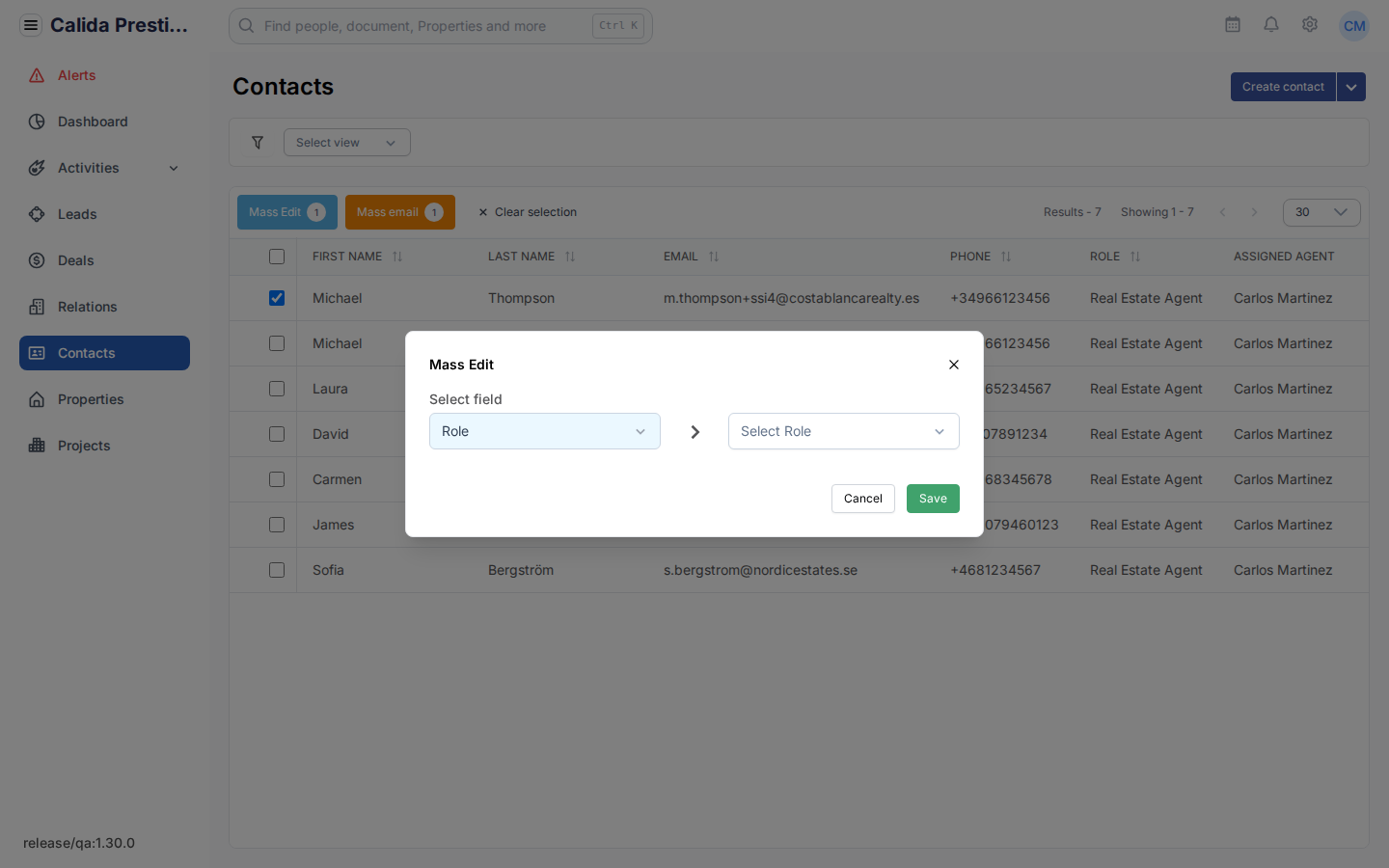Click the global search input field

(441, 26)
